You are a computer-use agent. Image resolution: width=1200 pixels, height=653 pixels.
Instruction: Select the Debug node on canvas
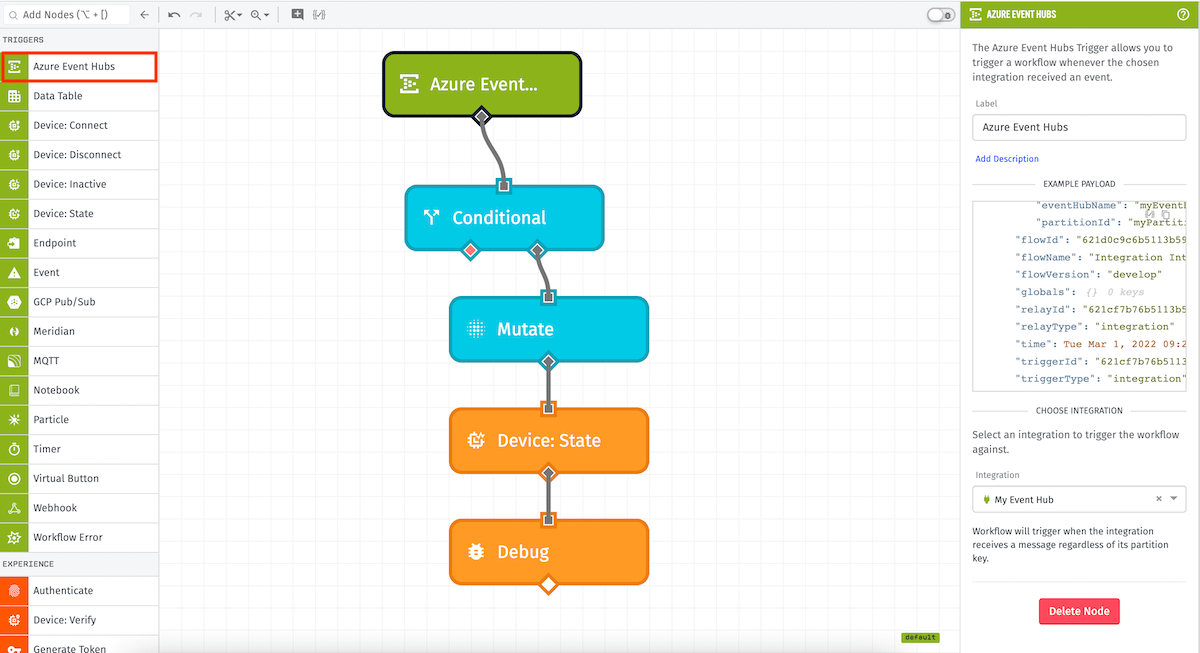[548, 551]
